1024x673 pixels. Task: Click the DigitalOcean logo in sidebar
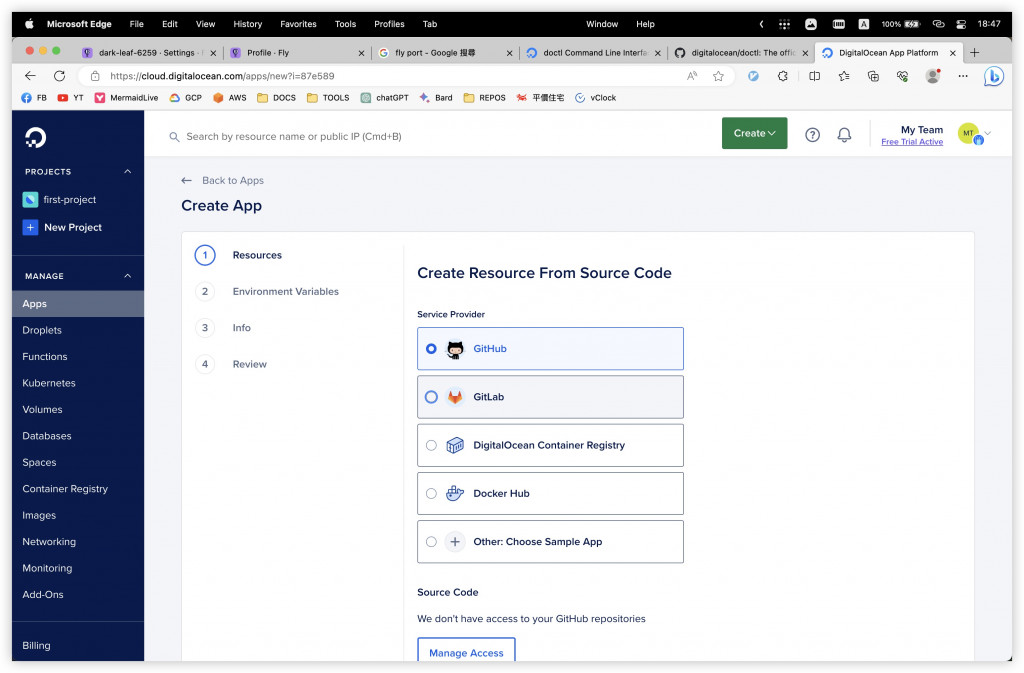click(35, 138)
